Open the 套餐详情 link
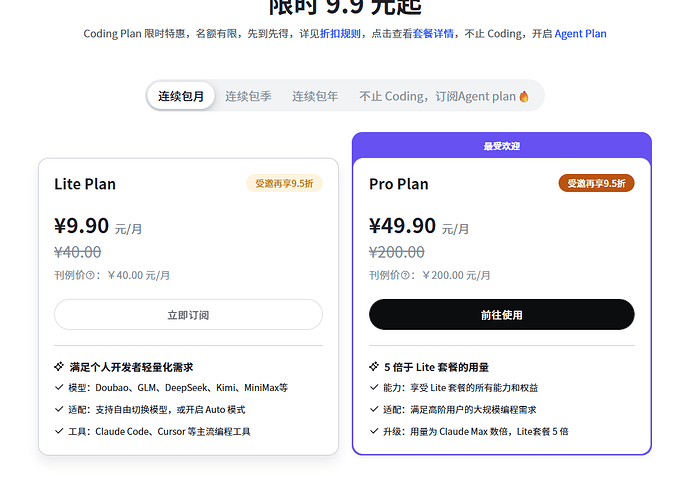 (433, 33)
